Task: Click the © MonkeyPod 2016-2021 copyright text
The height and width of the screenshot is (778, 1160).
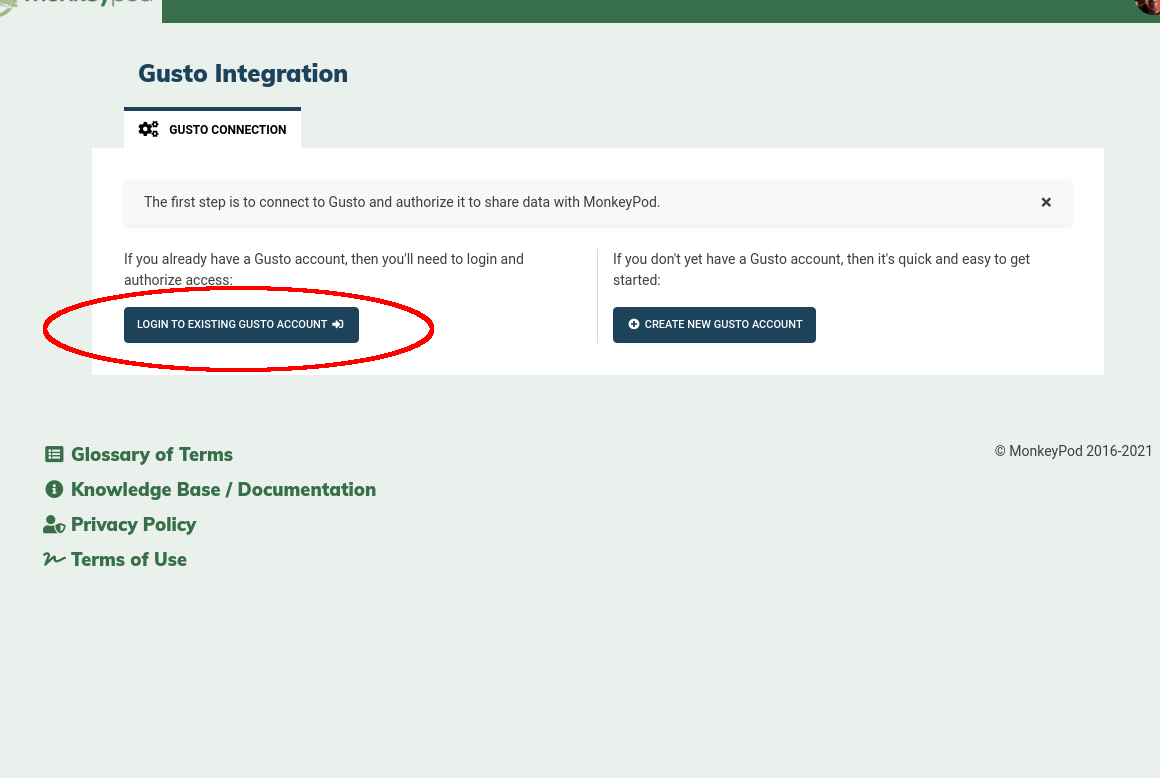Action: (x=1073, y=451)
